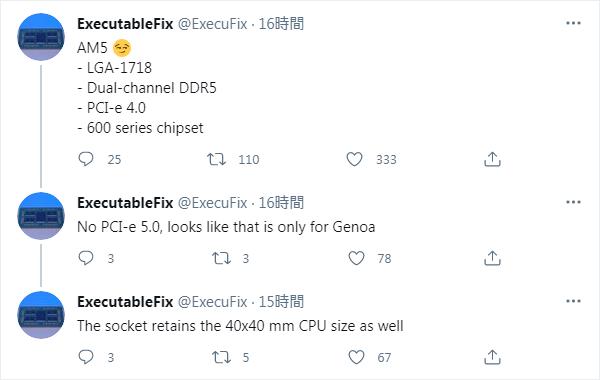
Task: Reply to the AM5 tweet
Action: tap(86, 159)
